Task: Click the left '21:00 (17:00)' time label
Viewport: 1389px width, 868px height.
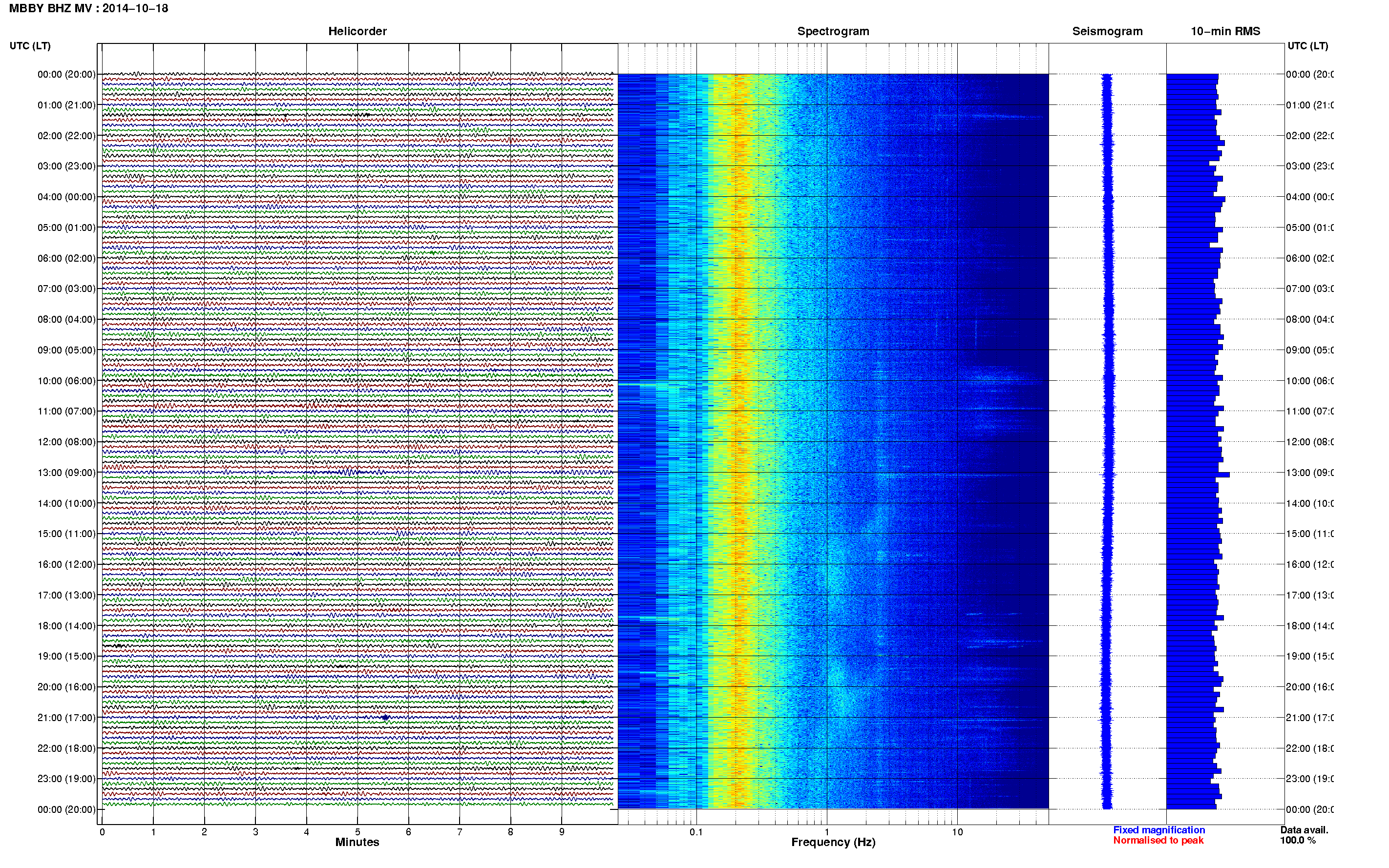Action: click(x=66, y=718)
